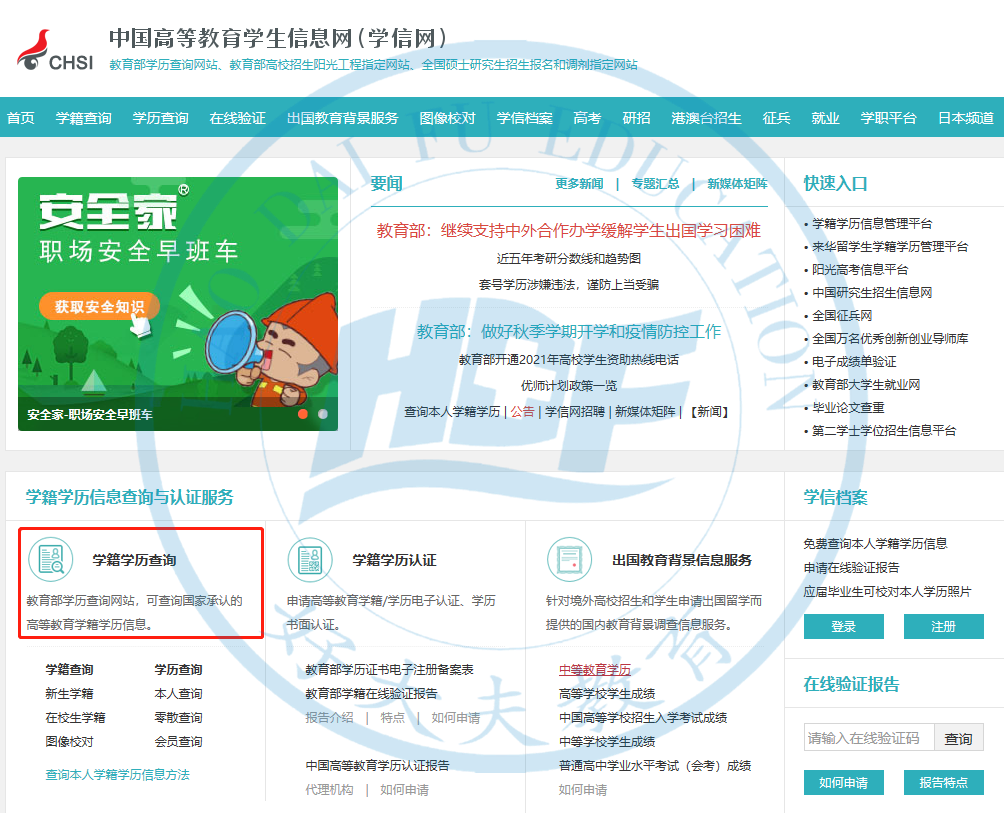The width and height of the screenshot is (1004, 813).
Task: Open the 学籍学历查询 document search icon
Action: (51, 559)
